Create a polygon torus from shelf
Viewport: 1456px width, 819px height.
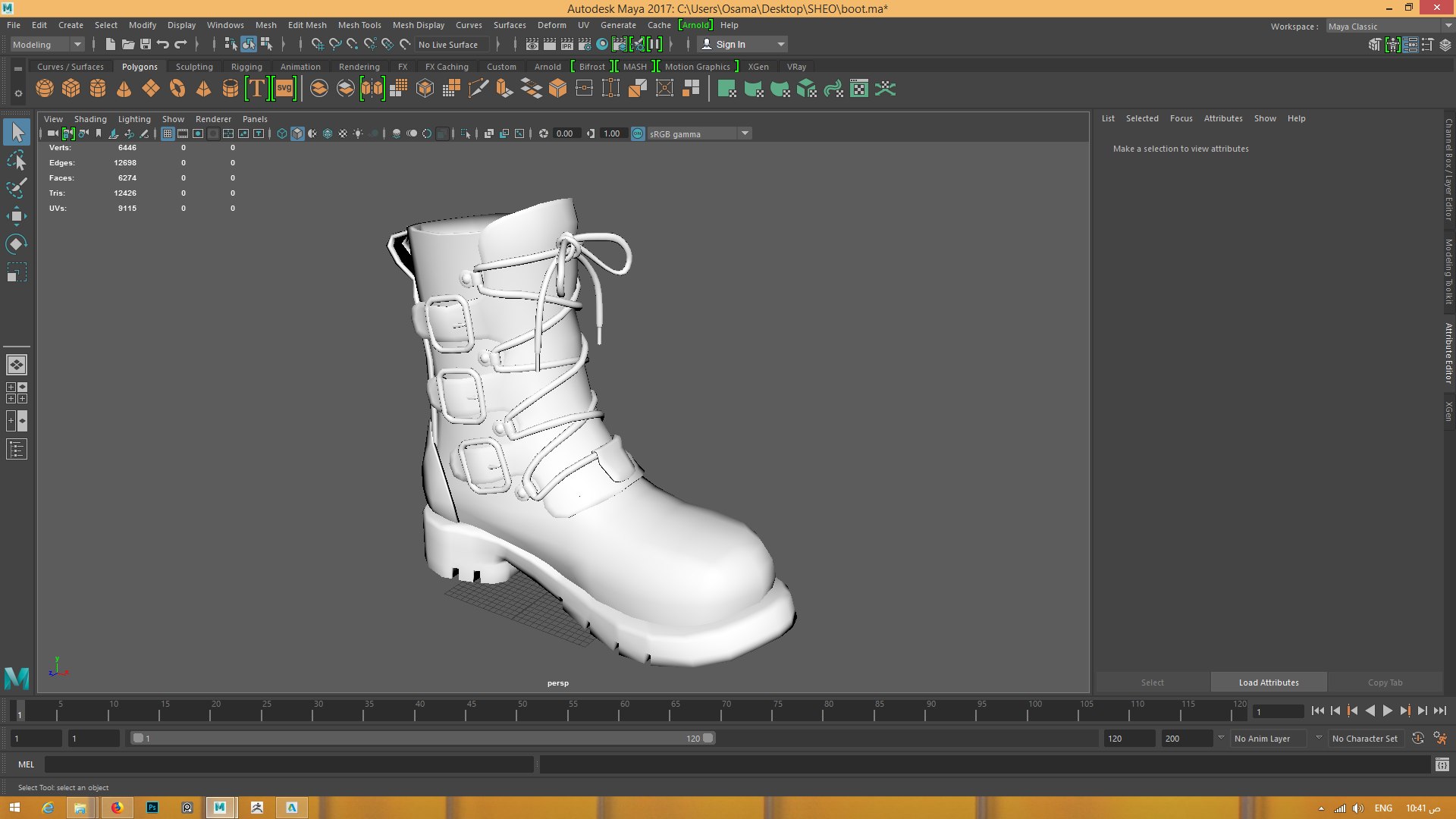coord(177,89)
